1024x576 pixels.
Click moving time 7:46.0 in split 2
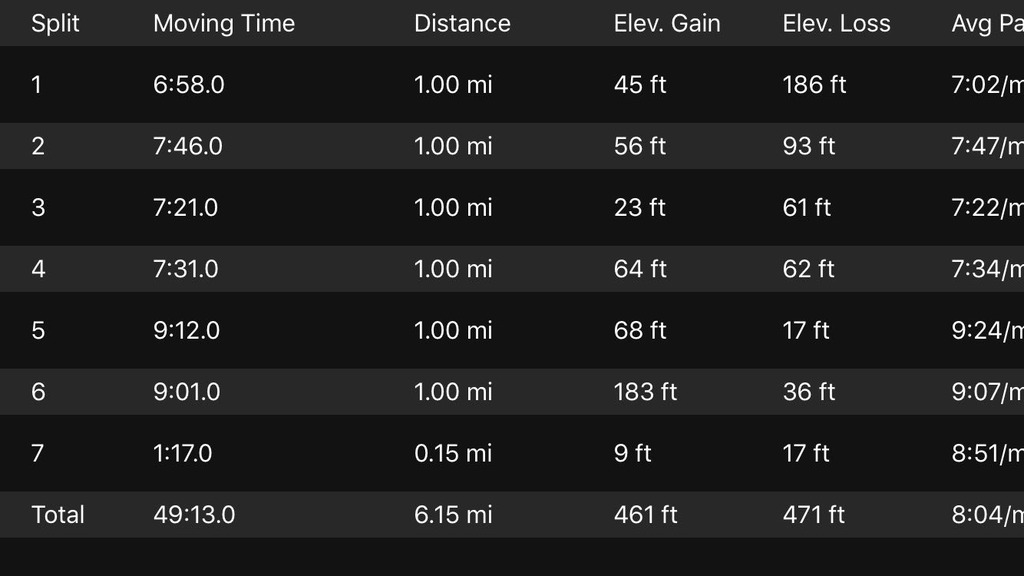pyautogui.click(x=188, y=146)
